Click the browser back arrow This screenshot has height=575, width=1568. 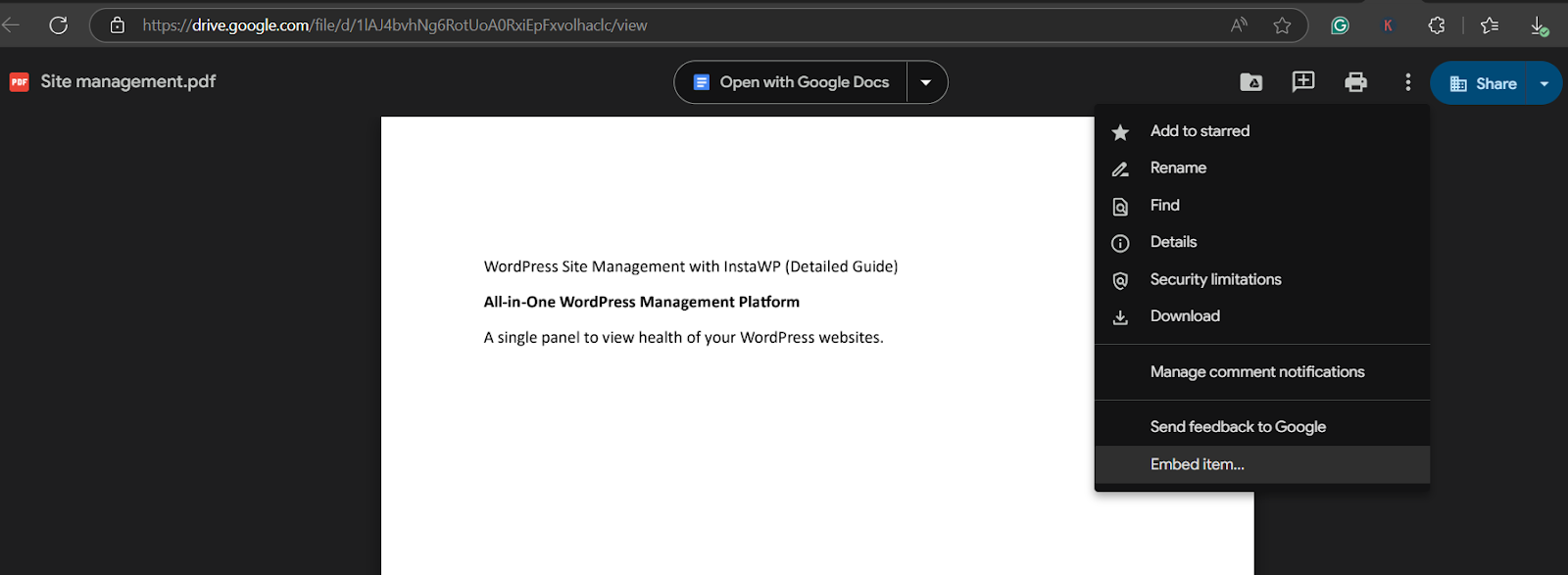click(10, 25)
